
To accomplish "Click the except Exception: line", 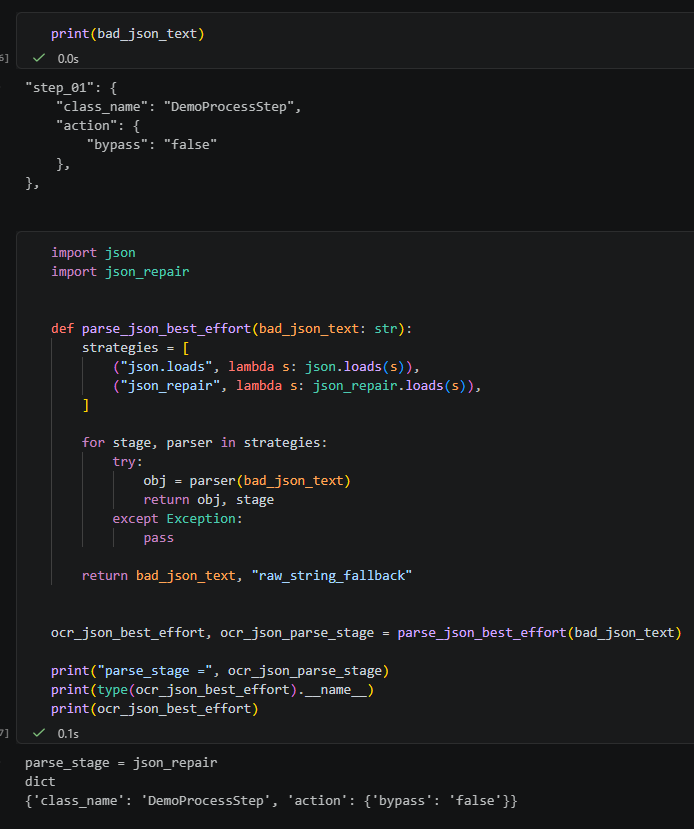I will (x=178, y=519).
